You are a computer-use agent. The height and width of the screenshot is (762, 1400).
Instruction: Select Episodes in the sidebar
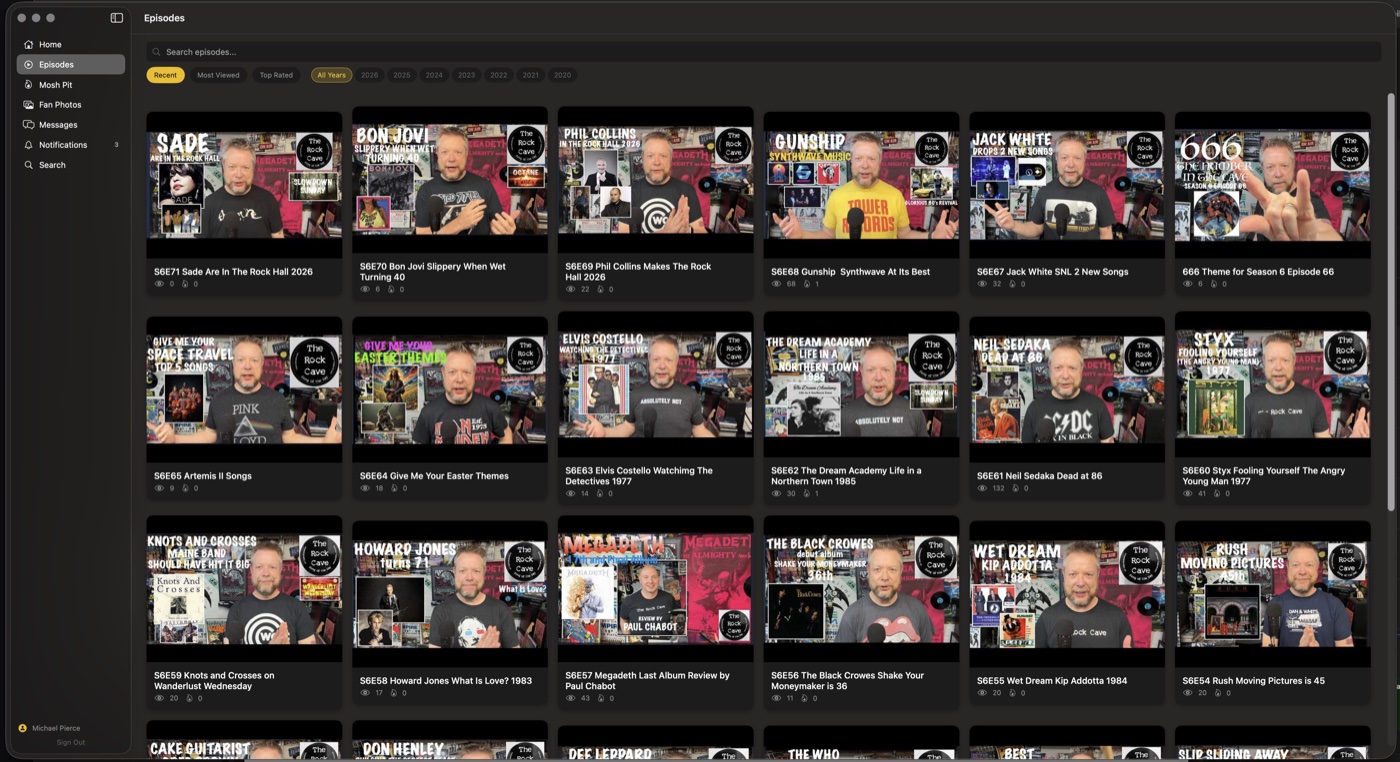pos(55,64)
